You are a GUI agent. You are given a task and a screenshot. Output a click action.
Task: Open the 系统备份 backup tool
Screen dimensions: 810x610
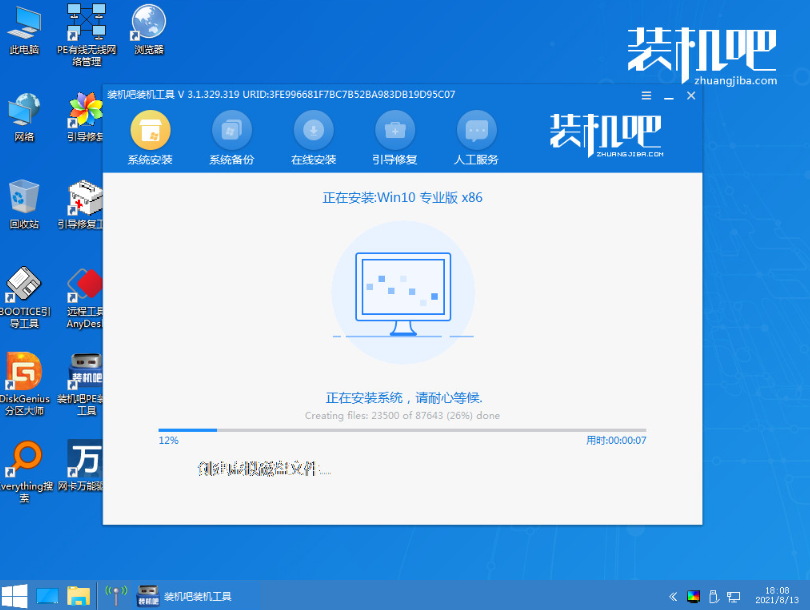pyautogui.click(x=231, y=137)
